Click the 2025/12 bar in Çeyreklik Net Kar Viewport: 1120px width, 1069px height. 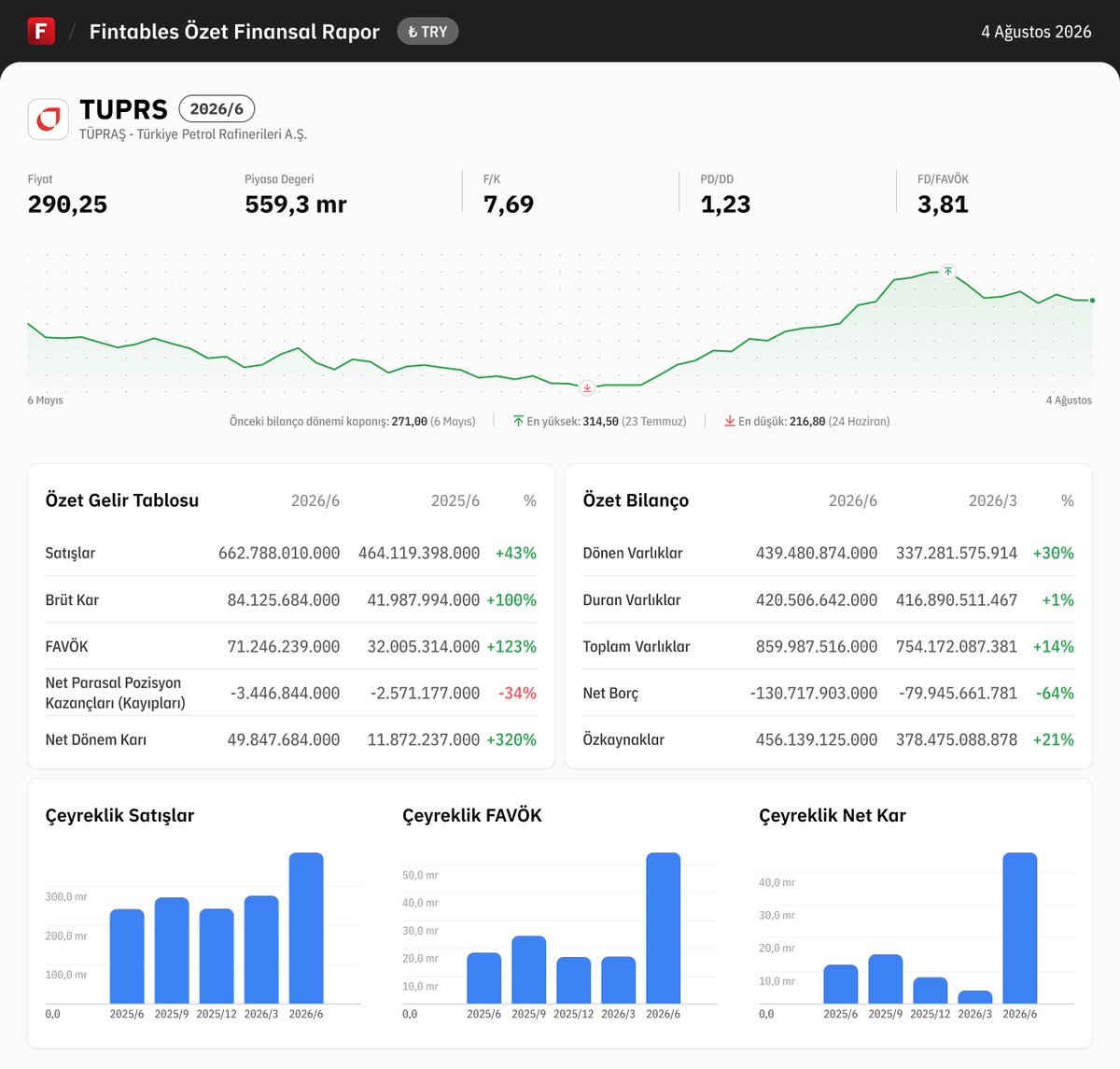click(x=931, y=991)
